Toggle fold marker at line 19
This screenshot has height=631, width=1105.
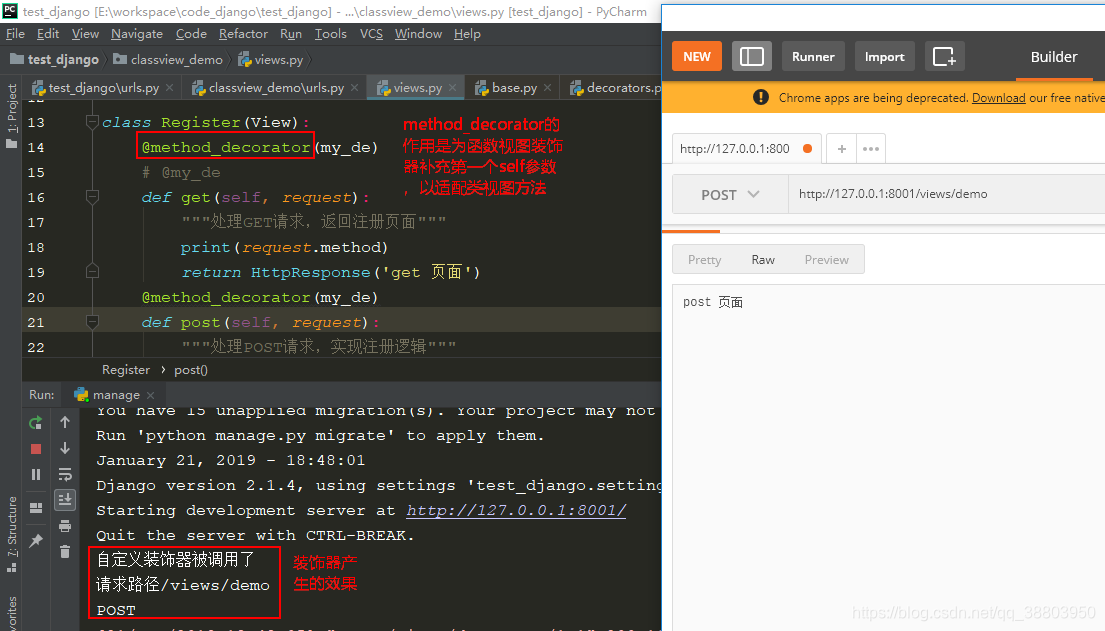tap(92, 271)
